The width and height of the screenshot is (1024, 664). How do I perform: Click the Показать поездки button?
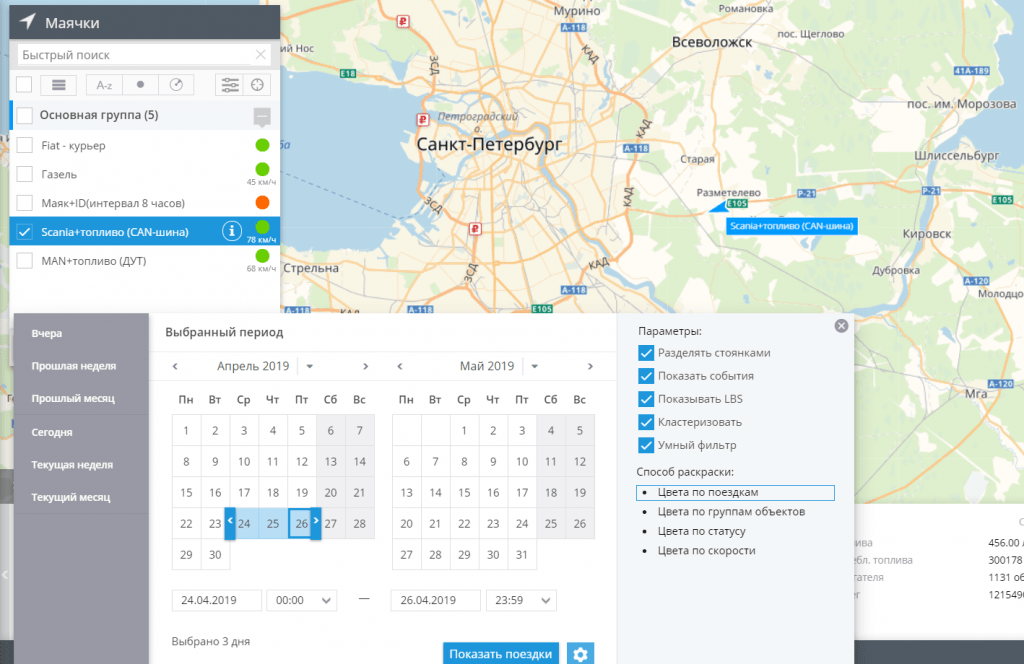[500, 654]
